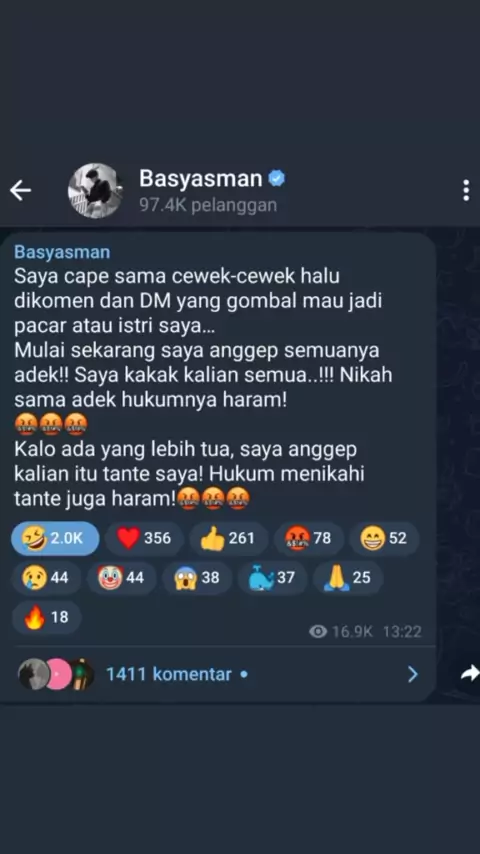Add the grinning face 52 reaction
Viewport: 480px width, 854px height.
click(384, 538)
